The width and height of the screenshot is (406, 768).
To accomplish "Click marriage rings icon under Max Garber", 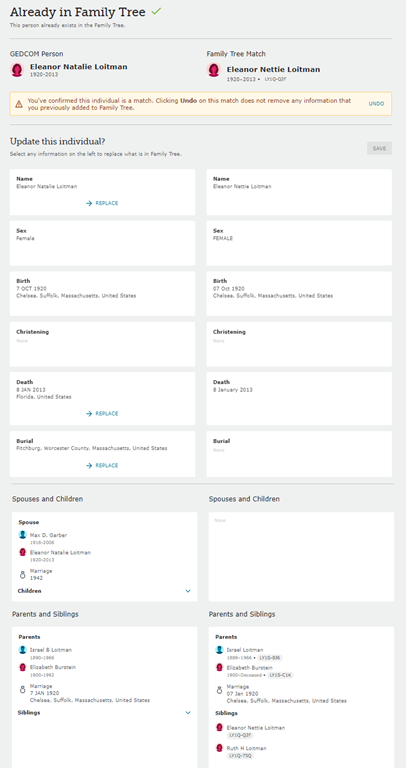I will tap(23, 575).
